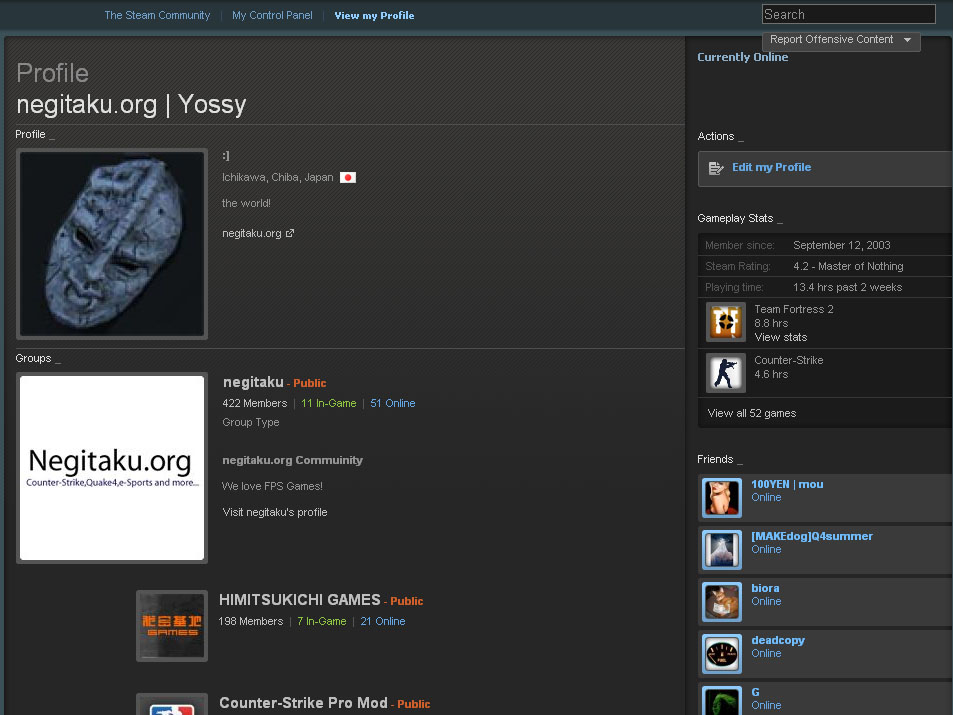Open Counter-Strike Pro Mod group icon
Screen dimensions: 953x715
(172, 704)
